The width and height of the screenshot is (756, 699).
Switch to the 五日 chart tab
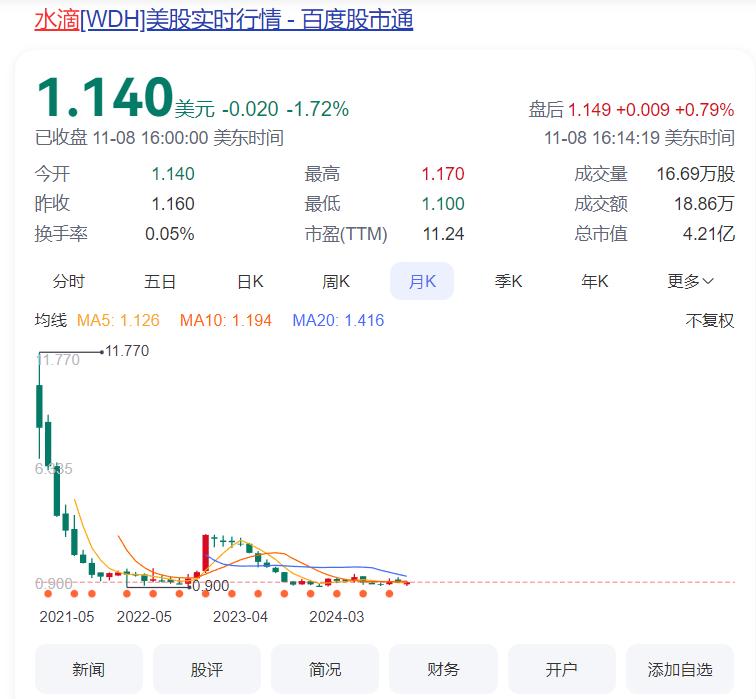pos(160,281)
